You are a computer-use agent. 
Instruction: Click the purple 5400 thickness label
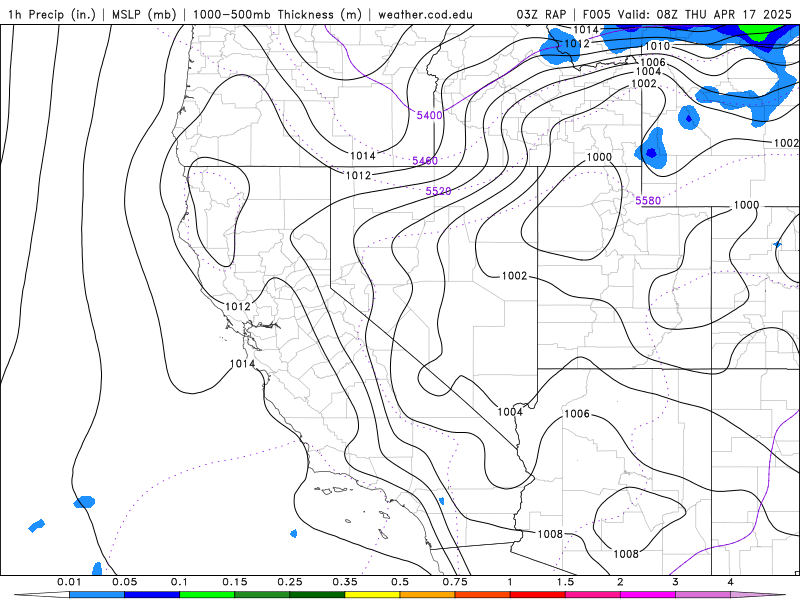tap(429, 115)
